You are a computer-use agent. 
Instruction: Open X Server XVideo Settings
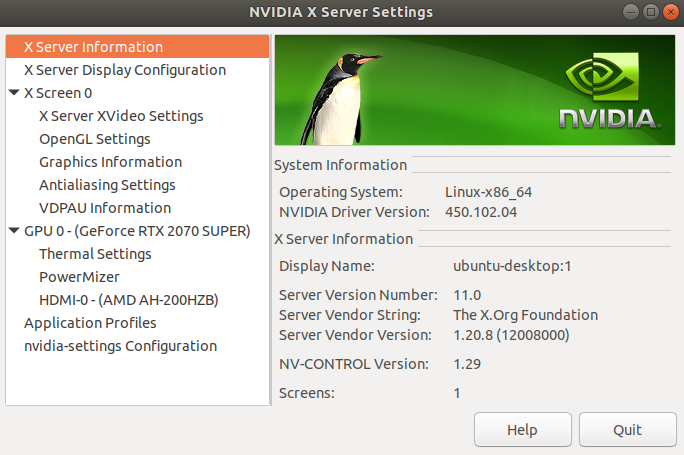click(x=121, y=116)
